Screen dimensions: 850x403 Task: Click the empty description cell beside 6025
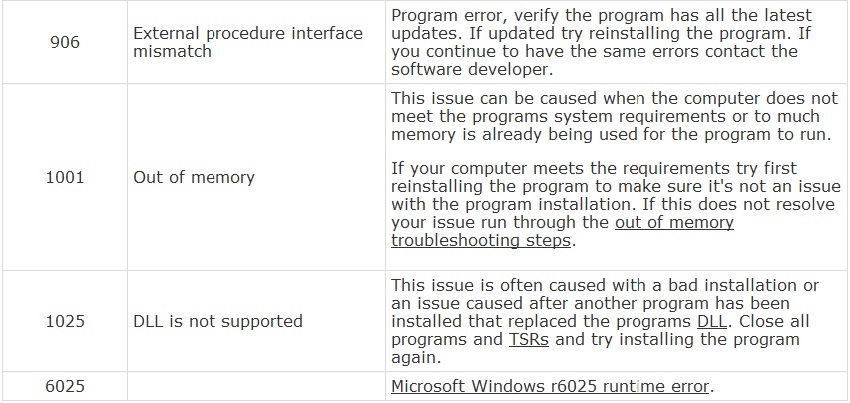click(x=256, y=386)
